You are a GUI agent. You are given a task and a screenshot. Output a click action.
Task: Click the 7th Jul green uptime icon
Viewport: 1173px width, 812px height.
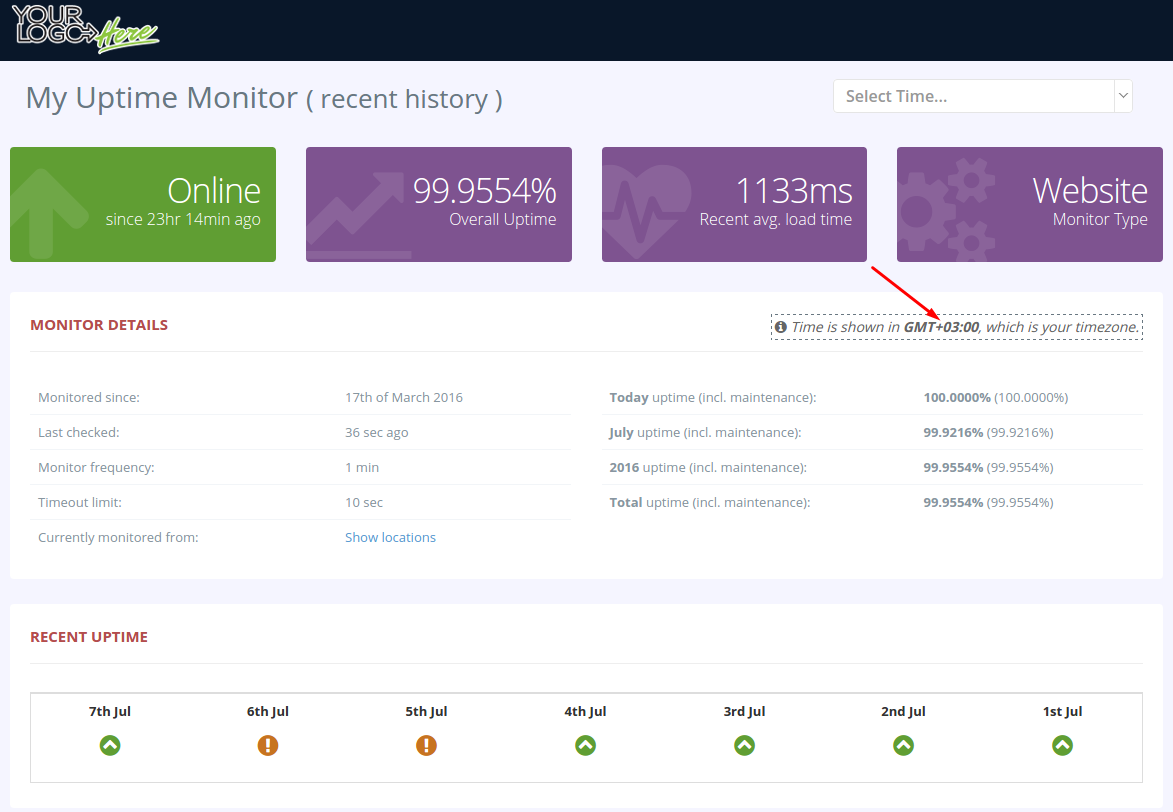click(x=110, y=745)
